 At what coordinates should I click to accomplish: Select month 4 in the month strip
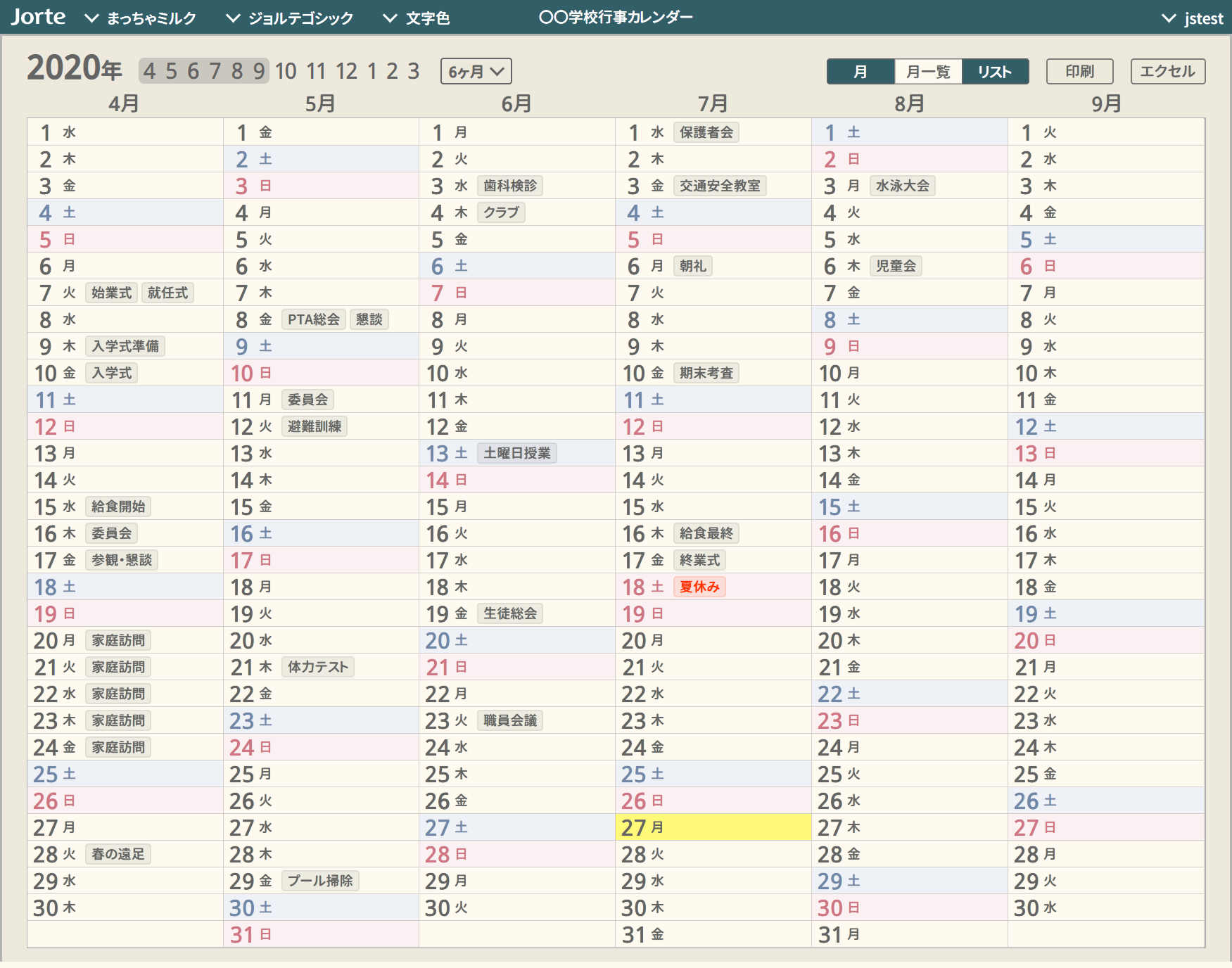click(149, 70)
